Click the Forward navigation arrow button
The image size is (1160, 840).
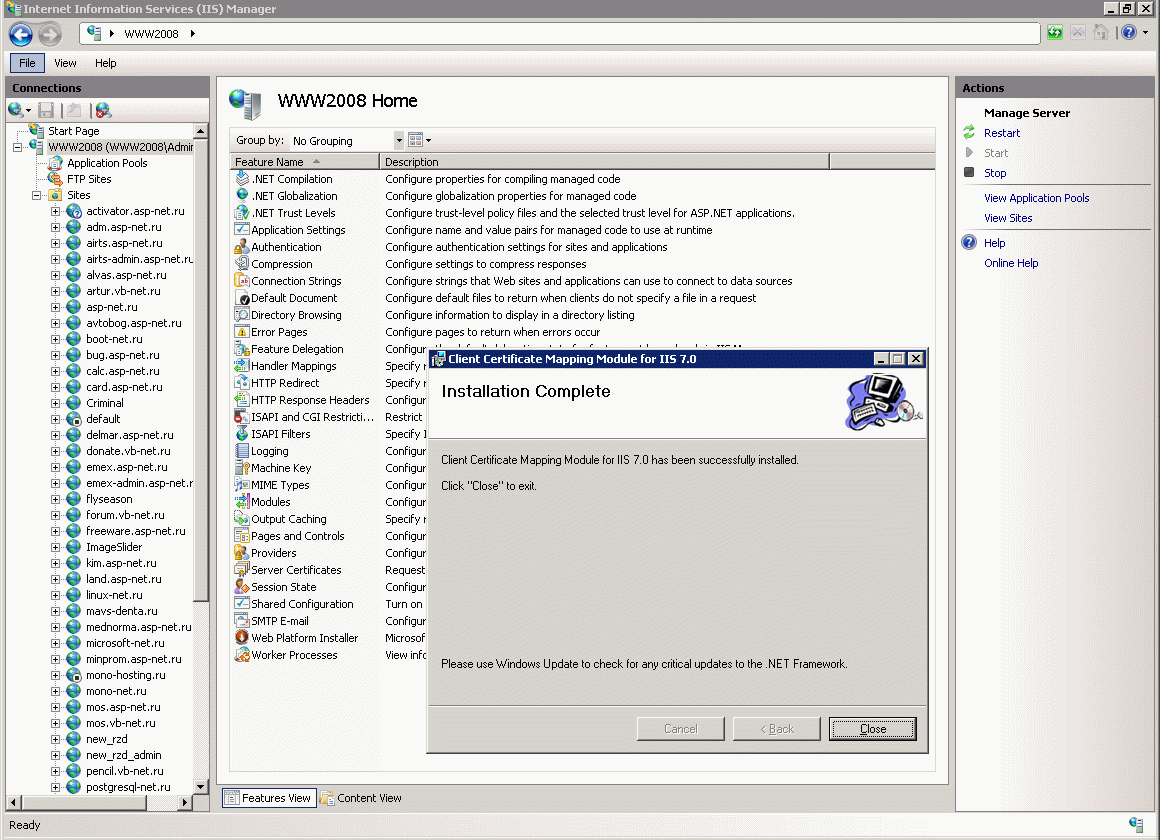pyautogui.click(x=50, y=34)
